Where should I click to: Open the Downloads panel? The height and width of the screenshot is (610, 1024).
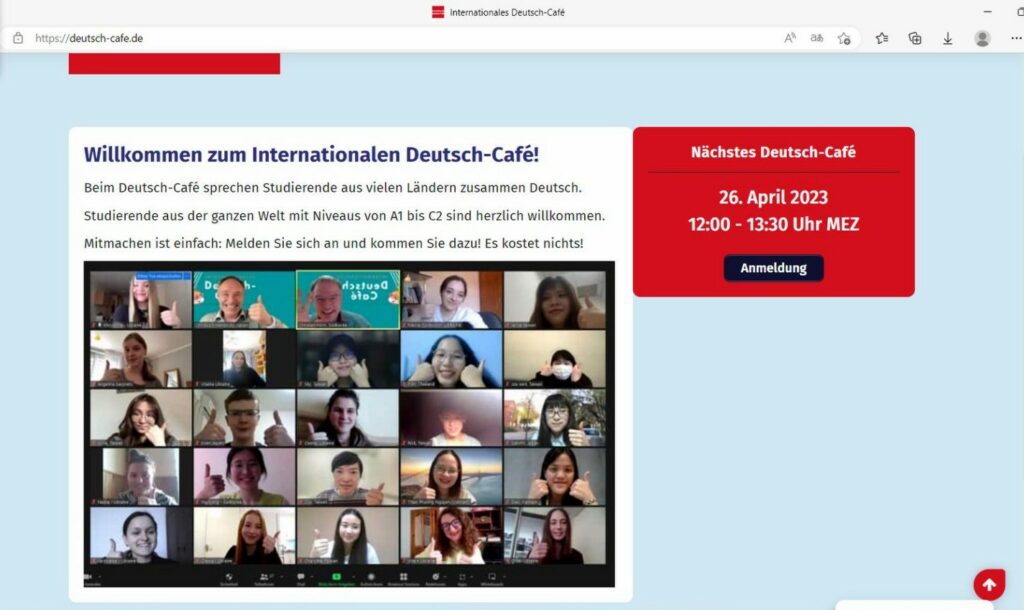pos(947,39)
